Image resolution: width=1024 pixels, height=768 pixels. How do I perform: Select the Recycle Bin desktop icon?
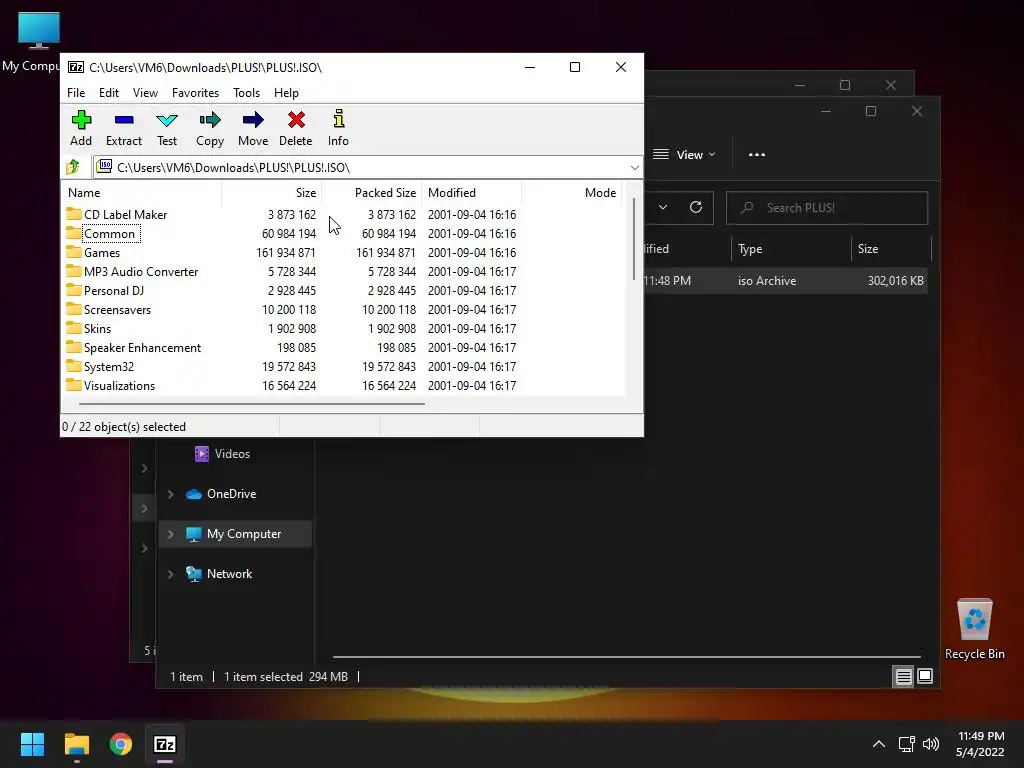point(974,629)
